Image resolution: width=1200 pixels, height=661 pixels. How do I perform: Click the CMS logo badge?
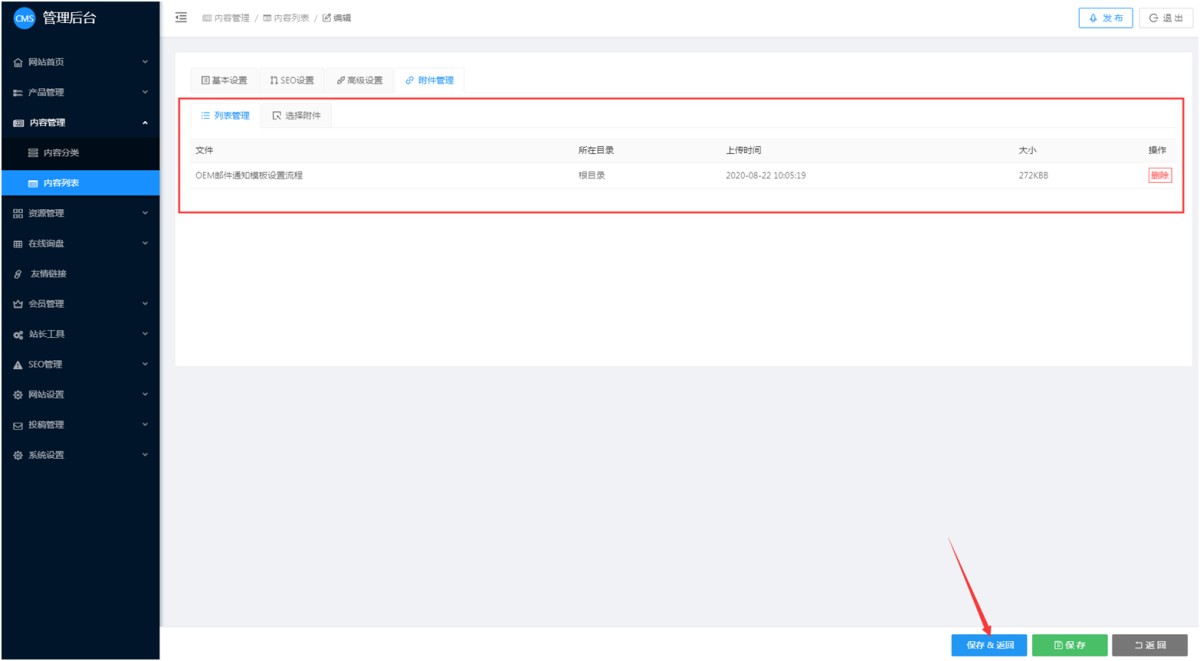[24, 18]
